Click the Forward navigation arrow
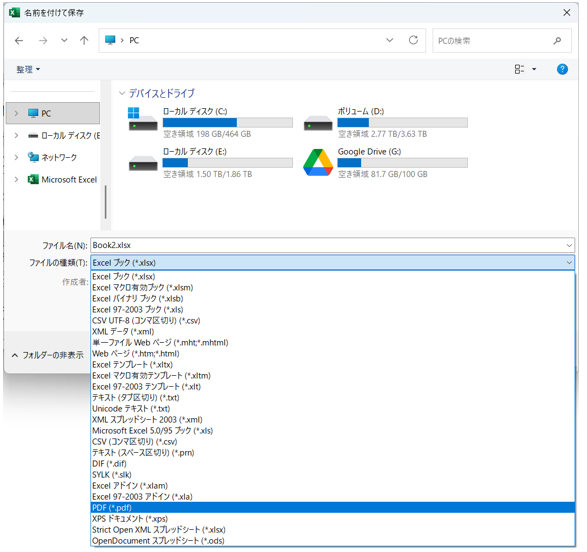Screen dimensions: 587x552 pyautogui.click(x=43, y=40)
